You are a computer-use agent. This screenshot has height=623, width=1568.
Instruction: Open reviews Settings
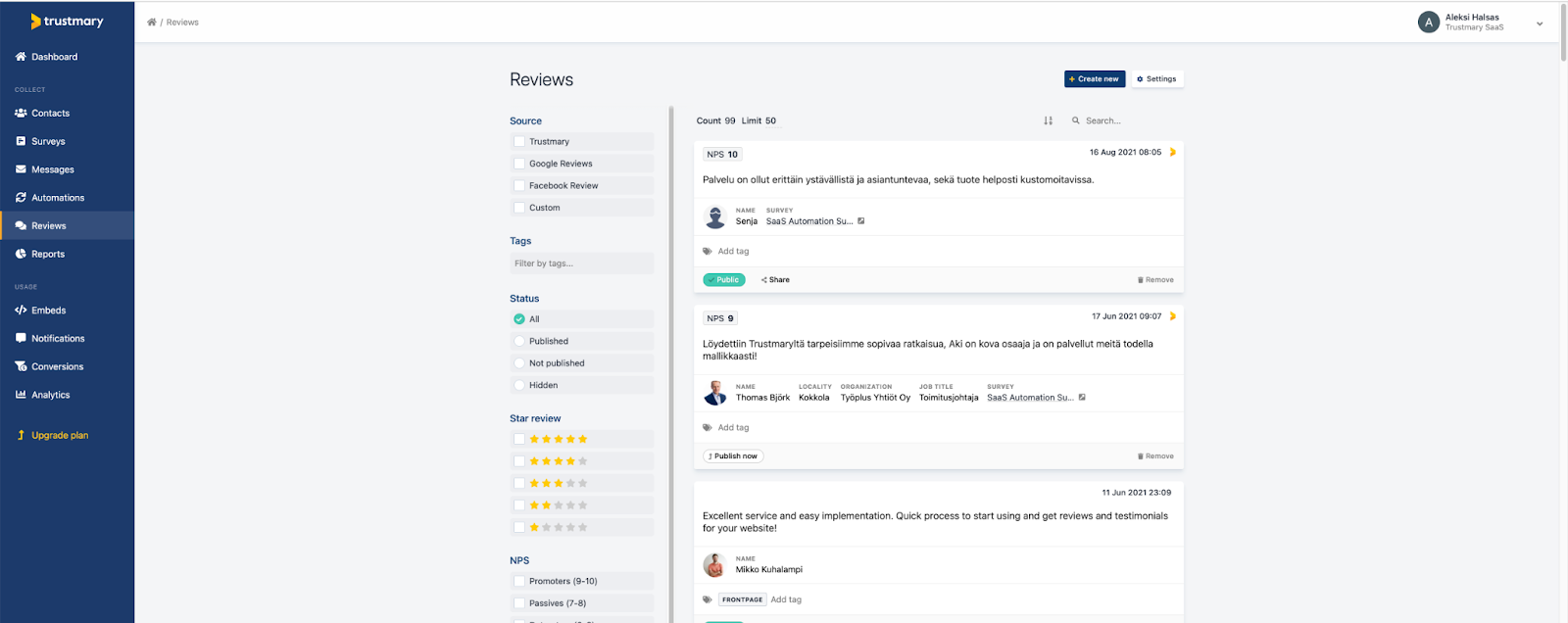[x=1157, y=78]
